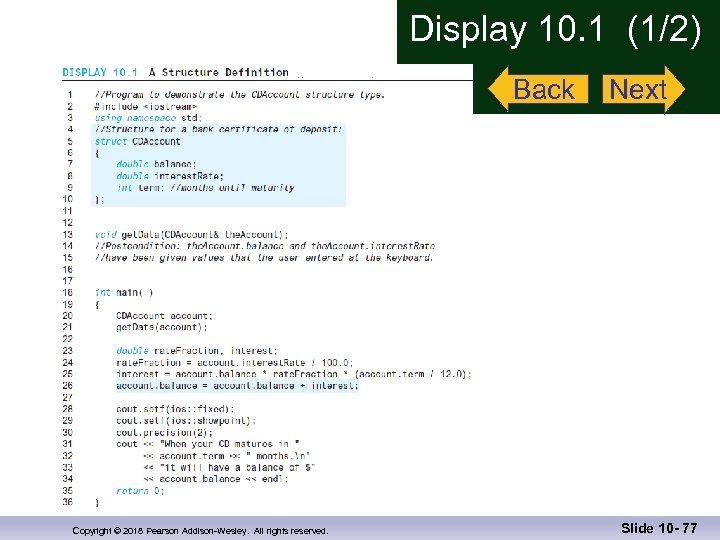The image size is (720, 540).
Task: Click the line number 36
Action: click(x=68, y=502)
